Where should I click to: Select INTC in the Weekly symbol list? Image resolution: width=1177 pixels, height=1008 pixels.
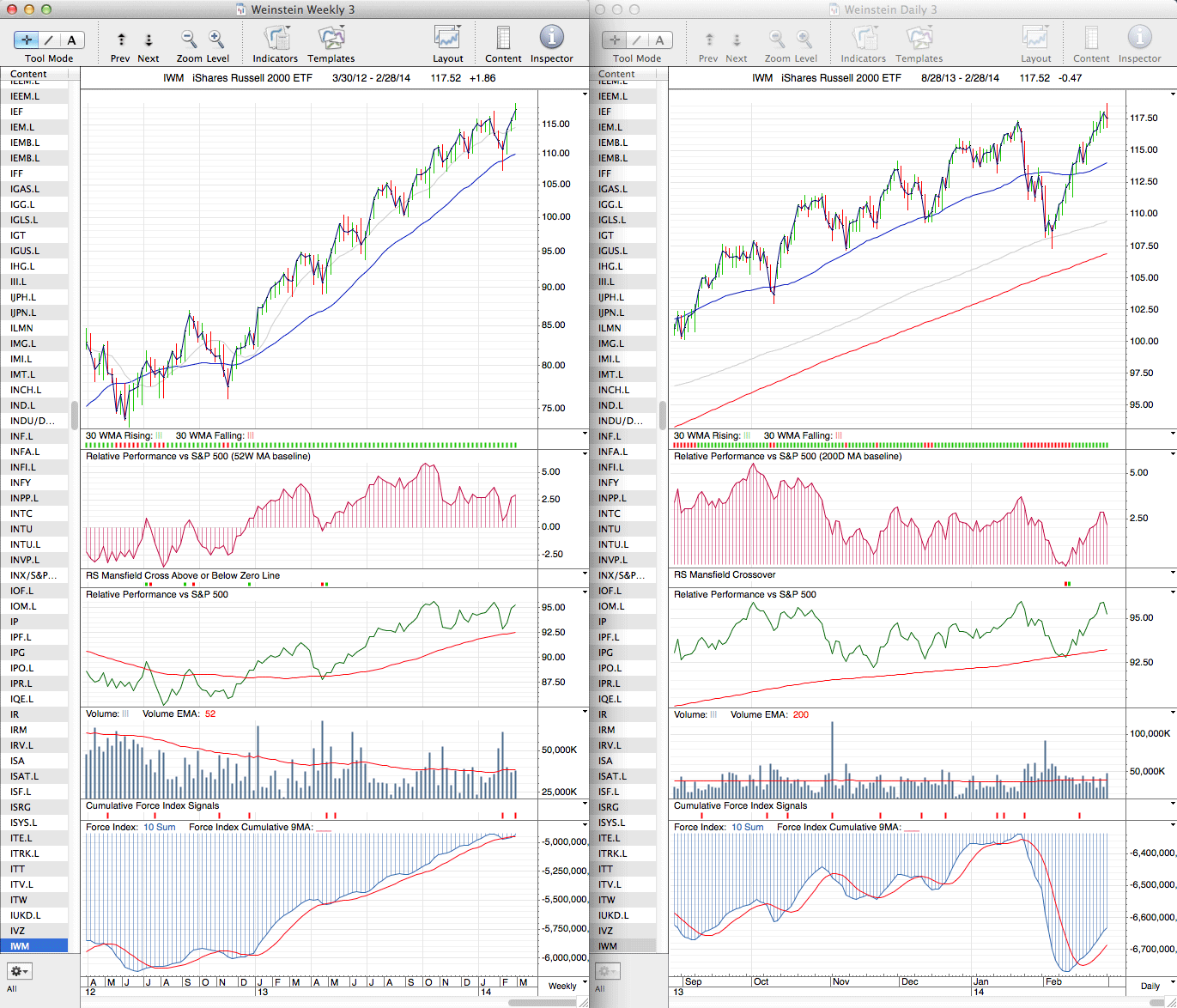coord(21,513)
